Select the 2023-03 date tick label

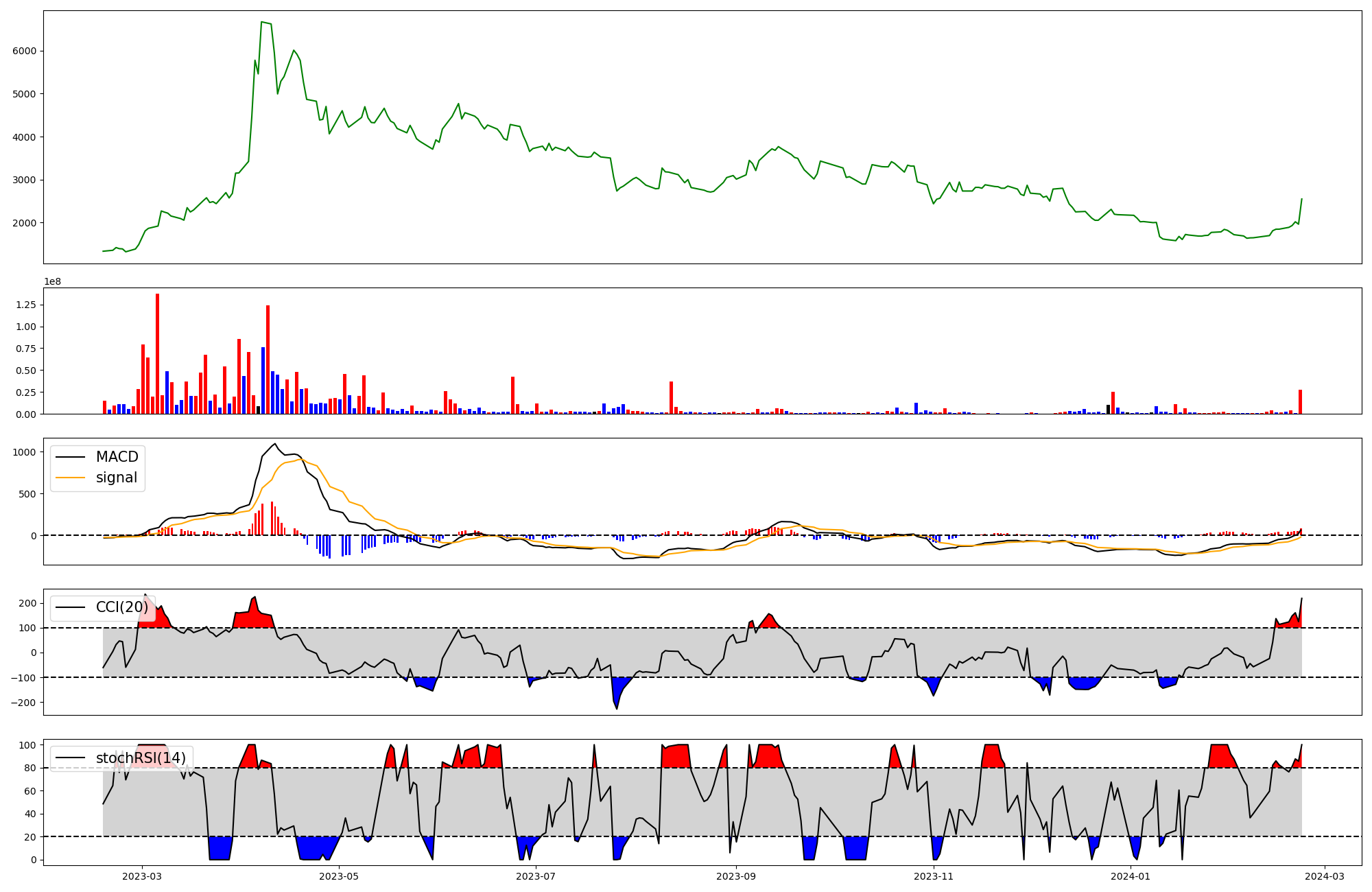point(142,876)
